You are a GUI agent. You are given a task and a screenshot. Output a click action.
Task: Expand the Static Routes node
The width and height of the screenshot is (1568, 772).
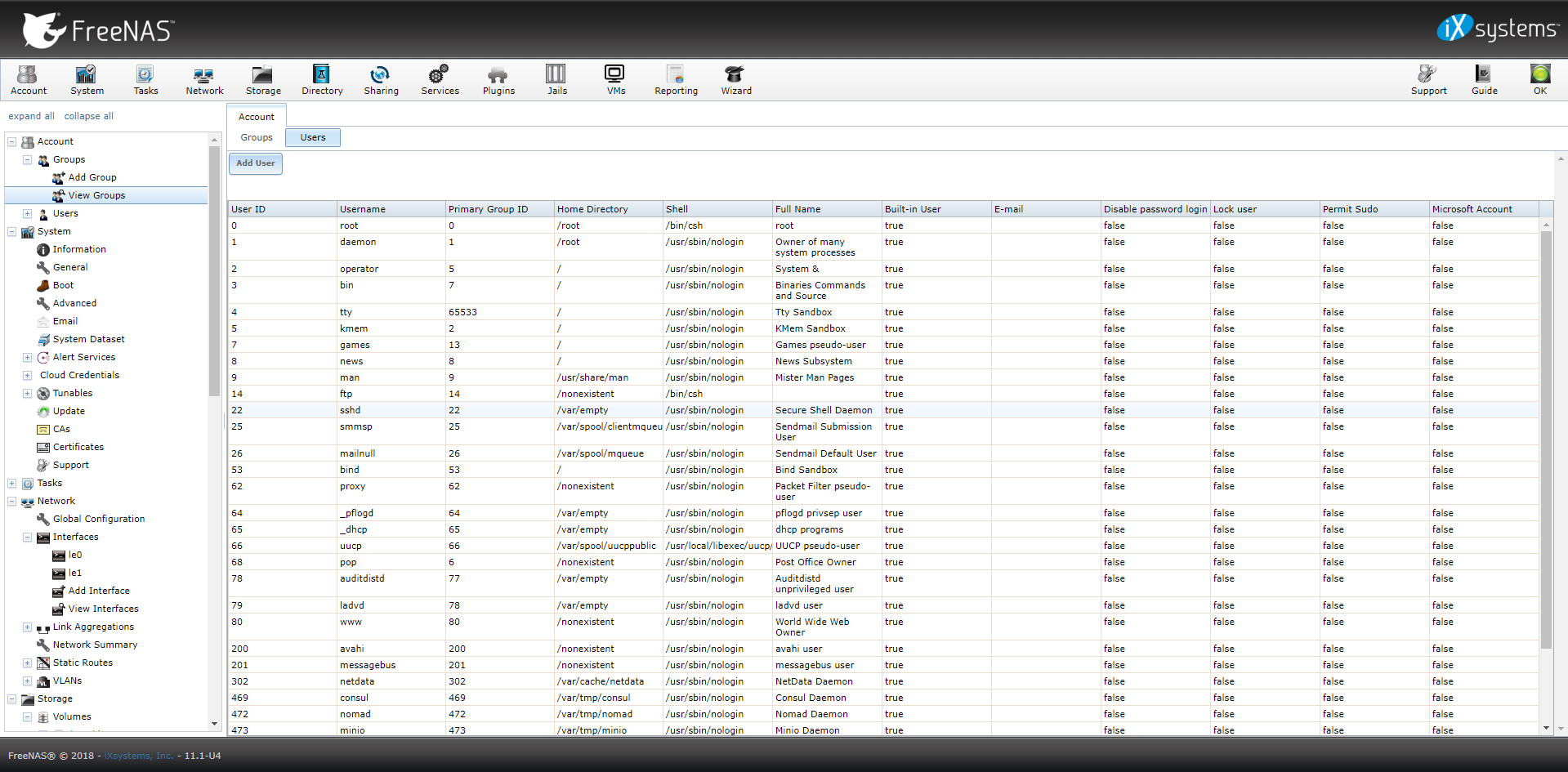[x=27, y=663]
